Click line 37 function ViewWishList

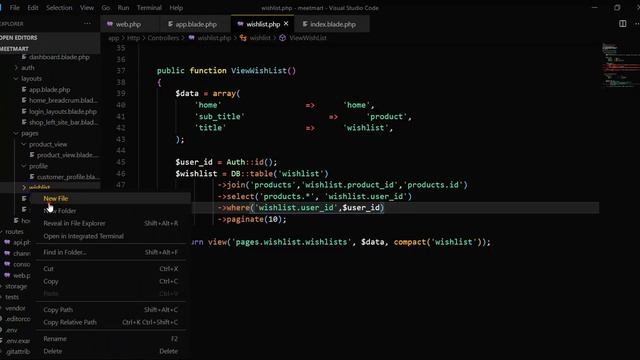(x=227, y=71)
